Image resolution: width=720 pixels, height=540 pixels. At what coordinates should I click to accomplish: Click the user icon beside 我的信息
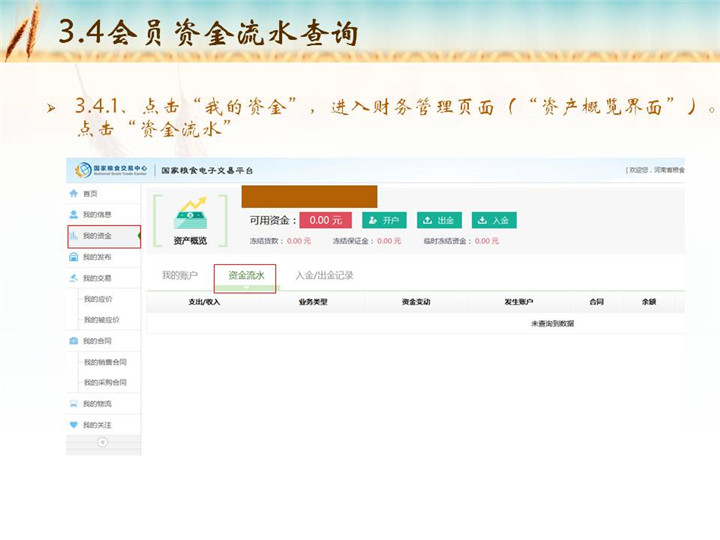click(73, 214)
